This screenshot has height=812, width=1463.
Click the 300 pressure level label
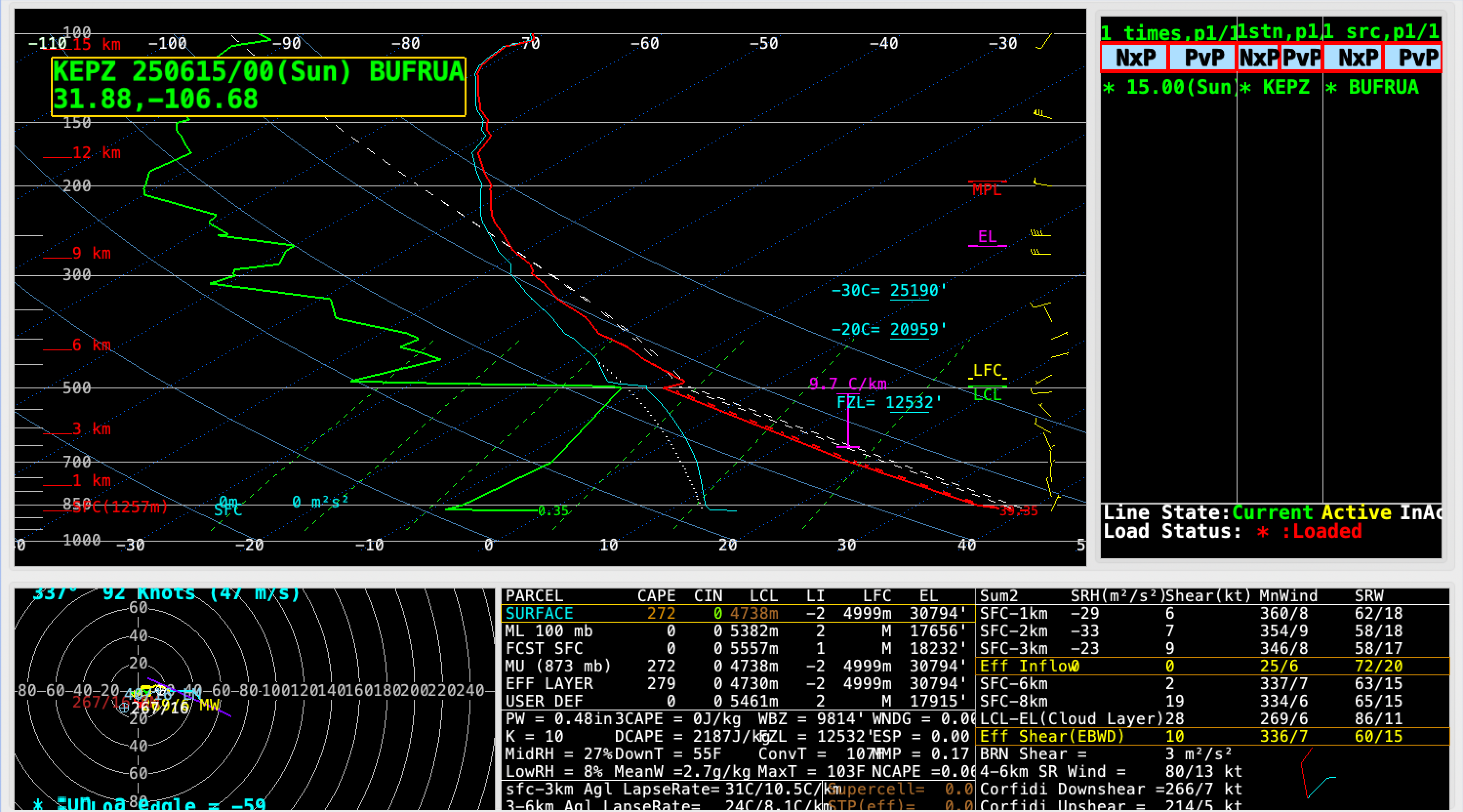coord(77,275)
